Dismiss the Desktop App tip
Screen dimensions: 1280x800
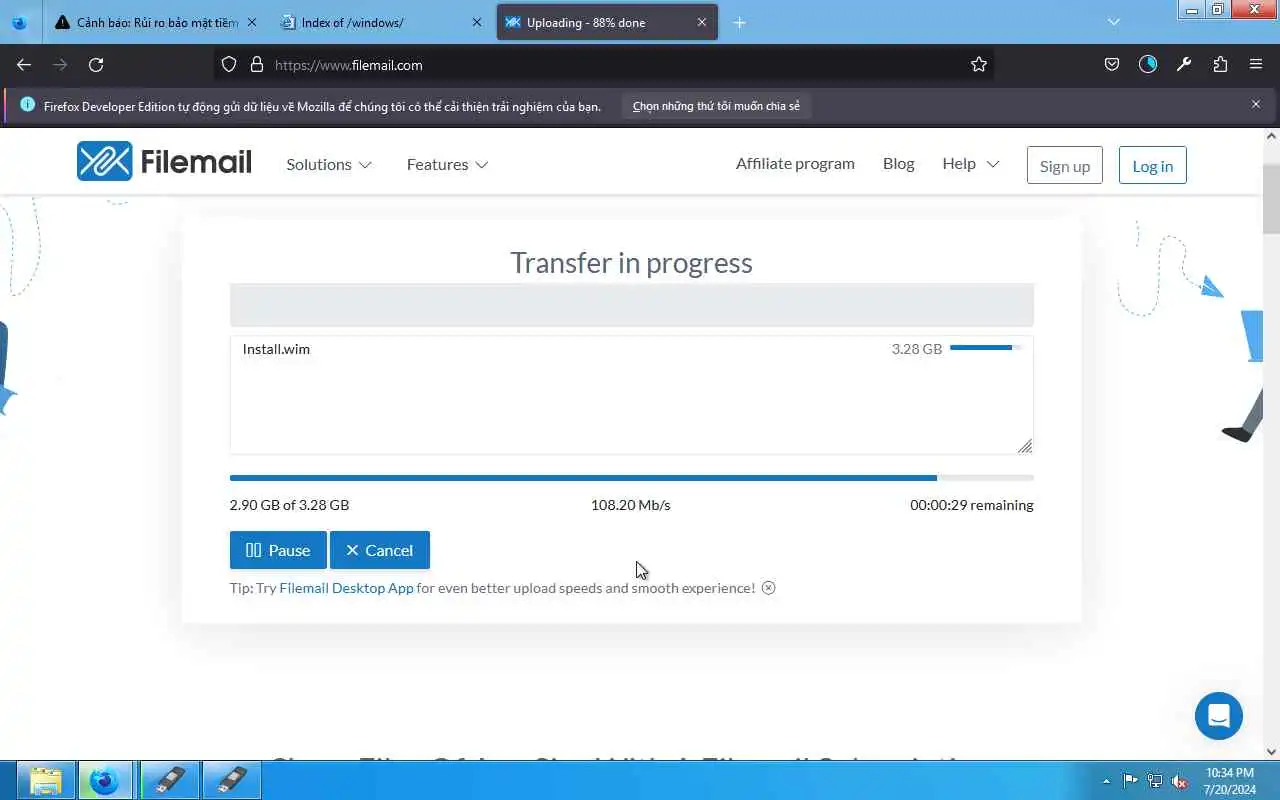click(x=768, y=588)
